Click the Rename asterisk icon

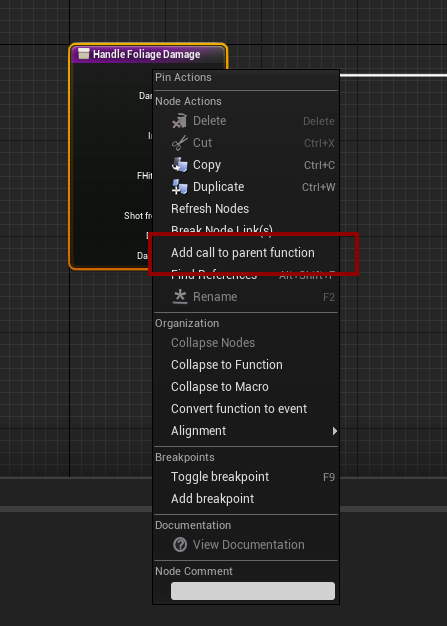pyautogui.click(x=180, y=297)
